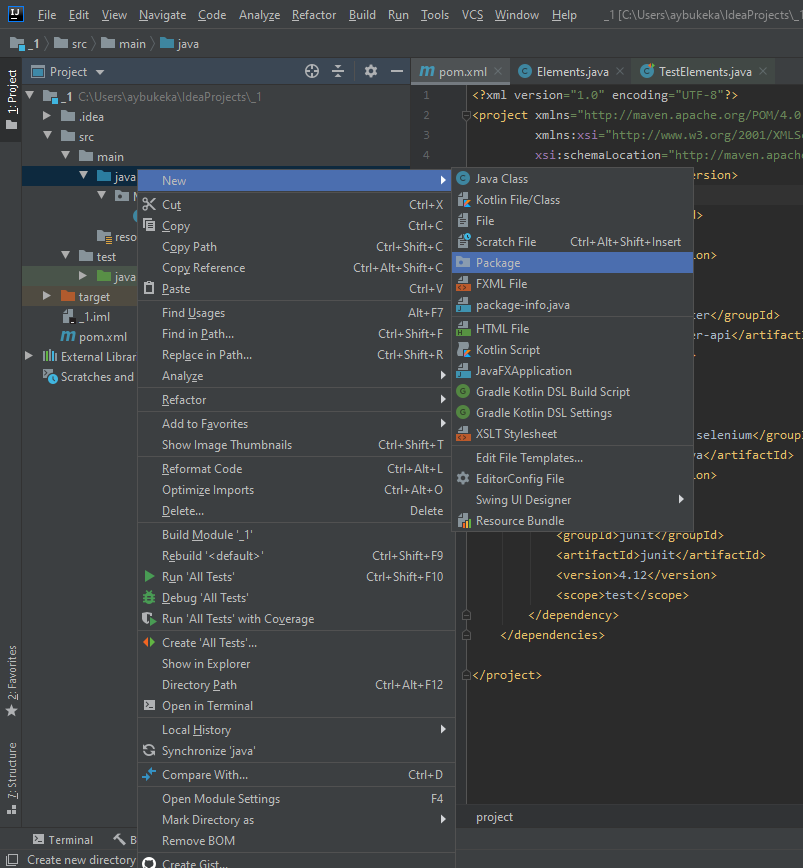The height and width of the screenshot is (868, 803).
Task: Click Copy Path in context menu
Action: pos(296,247)
